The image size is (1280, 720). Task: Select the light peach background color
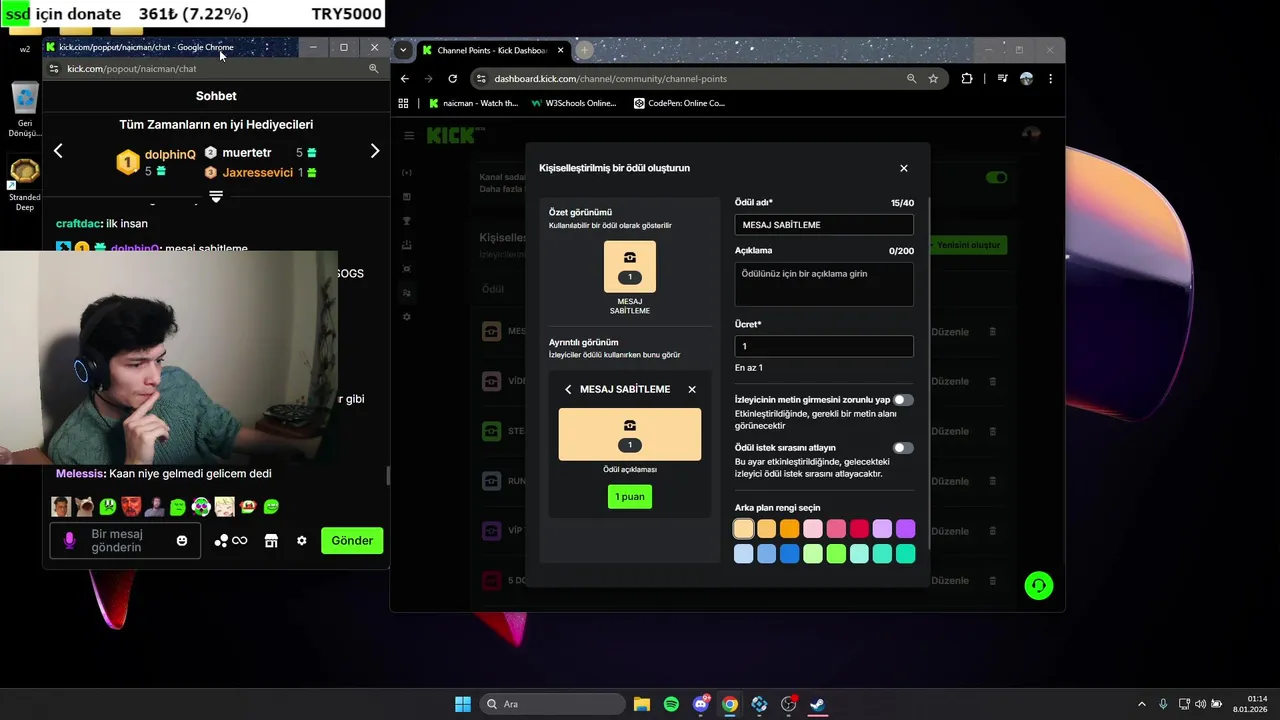coord(743,529)
